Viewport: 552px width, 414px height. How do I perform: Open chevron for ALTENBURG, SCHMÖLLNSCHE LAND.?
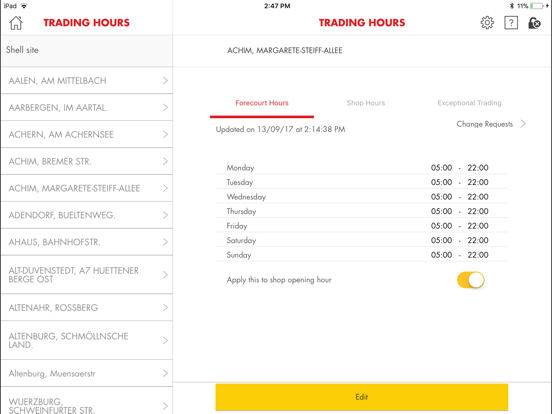(165, 340)
